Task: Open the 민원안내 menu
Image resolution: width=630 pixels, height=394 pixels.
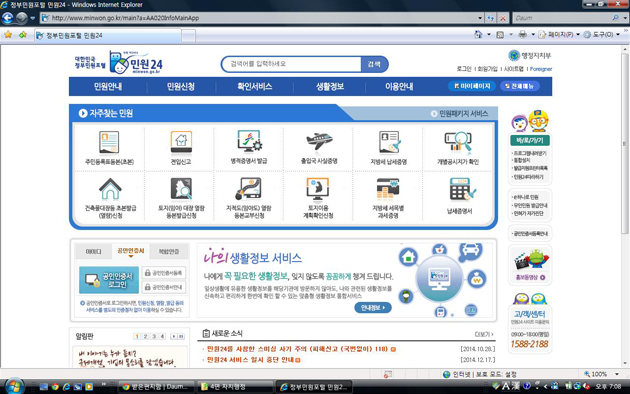Action: 108,86
